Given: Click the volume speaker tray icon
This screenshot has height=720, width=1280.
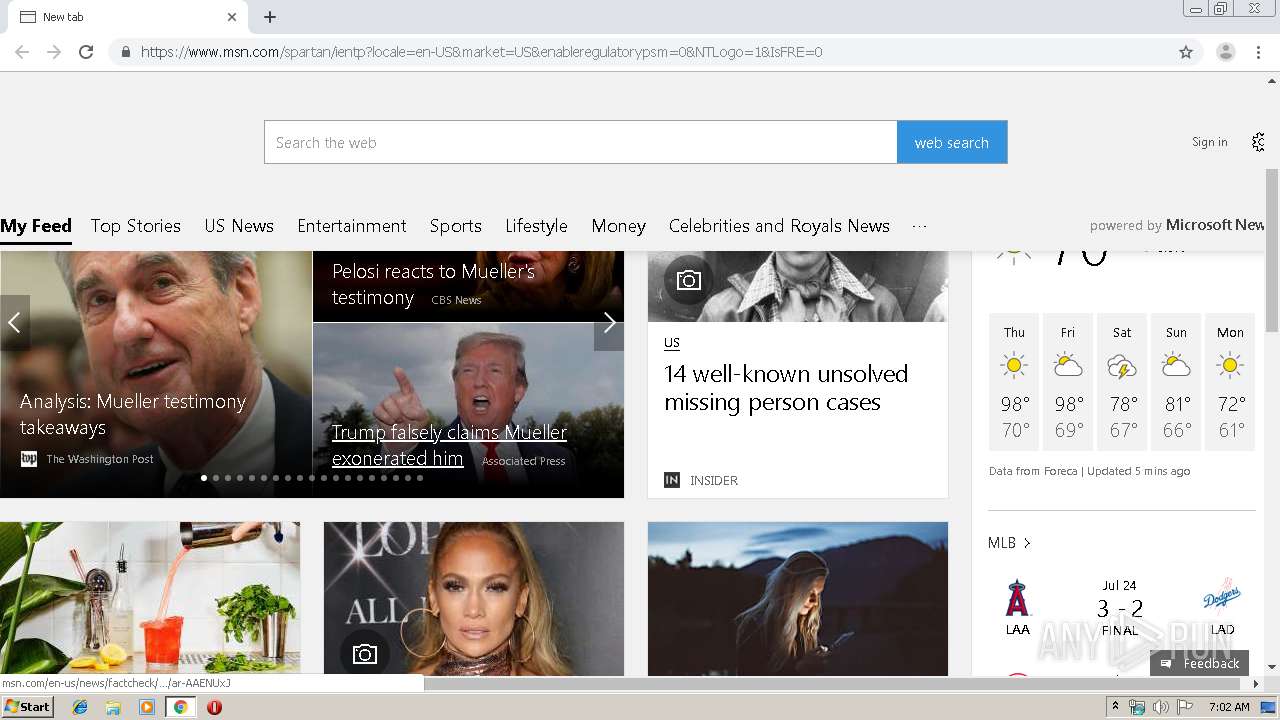Looking at the screenshot, I should [1160, 707].
